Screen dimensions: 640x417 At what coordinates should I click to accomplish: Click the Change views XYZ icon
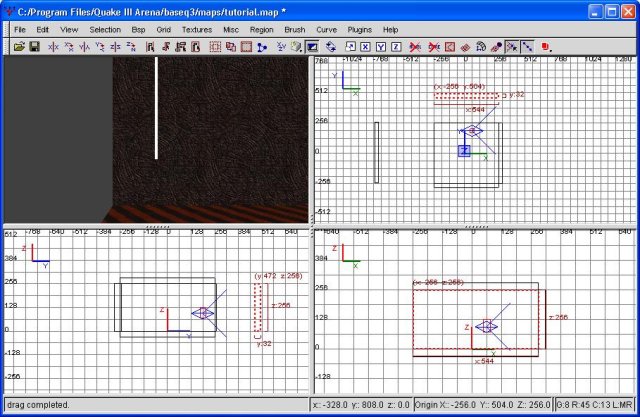coord(281,47)
